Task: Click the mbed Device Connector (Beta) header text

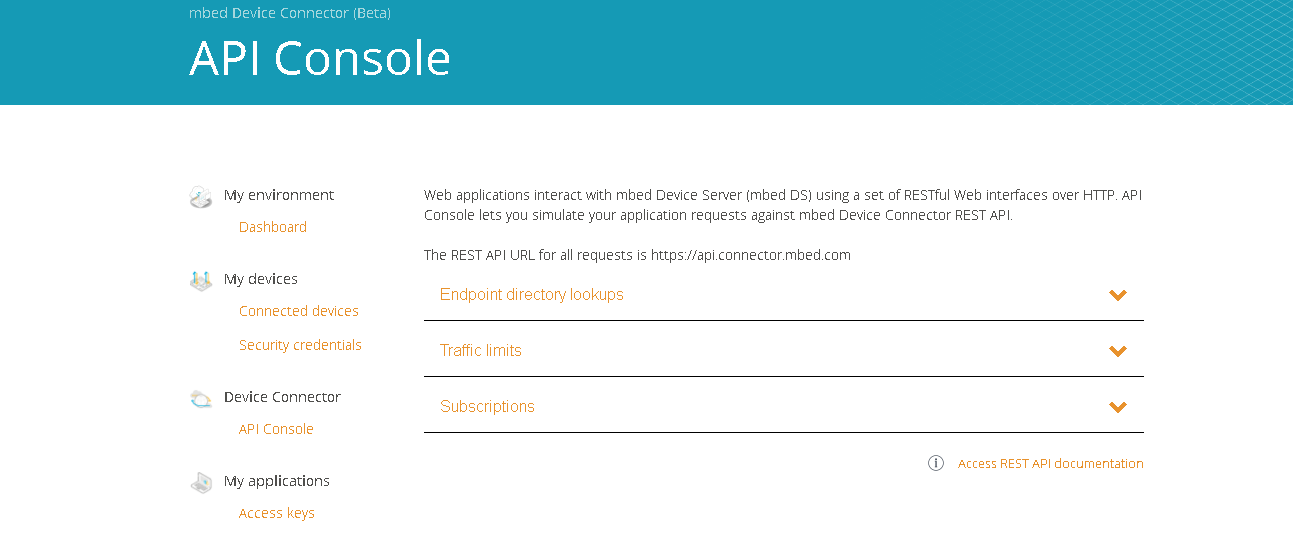Action: point(290,13)
